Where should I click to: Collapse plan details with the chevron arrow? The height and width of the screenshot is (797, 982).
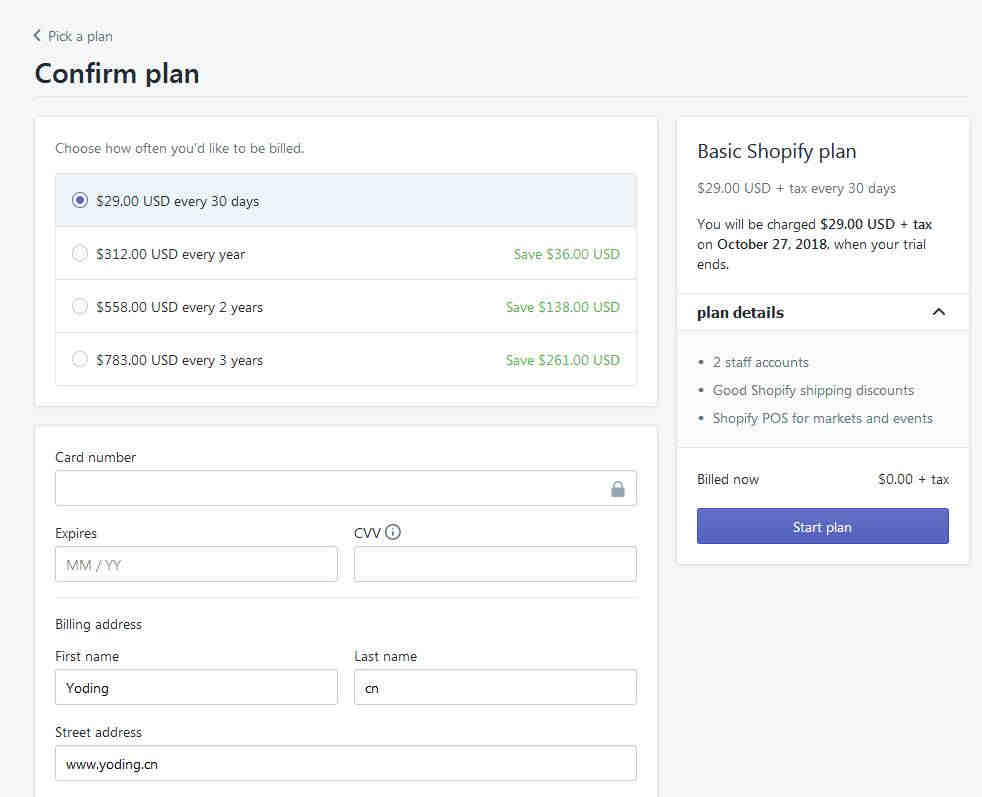pyautogui.click(x=938, y=312)
